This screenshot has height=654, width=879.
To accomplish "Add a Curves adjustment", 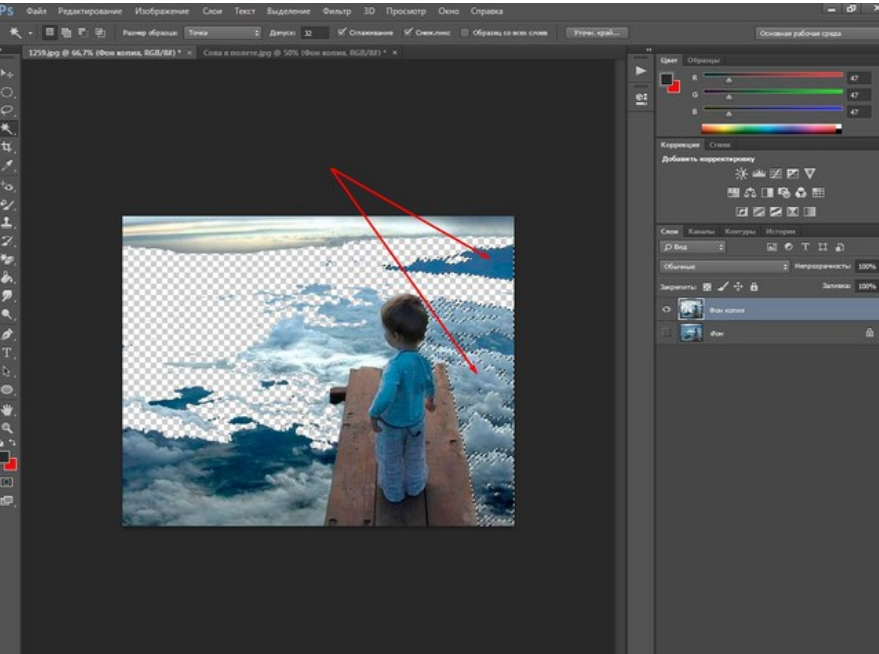I will [776, 174].
